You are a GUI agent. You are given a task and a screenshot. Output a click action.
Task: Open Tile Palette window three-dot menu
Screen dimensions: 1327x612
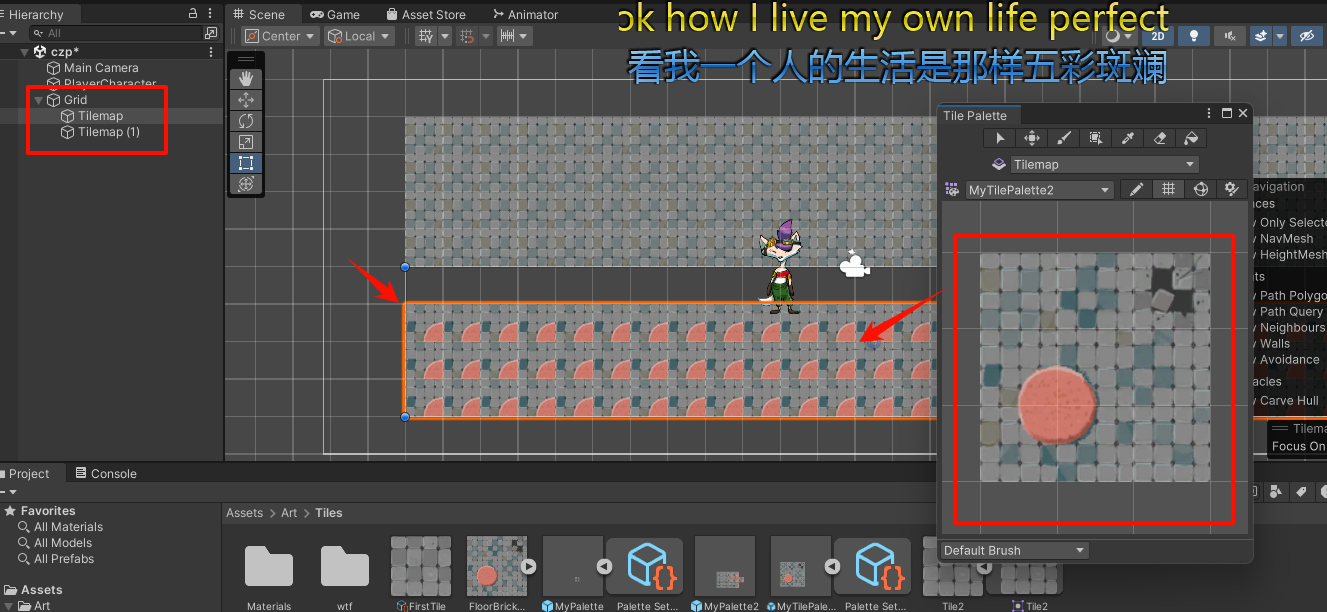pos(1210,114)
